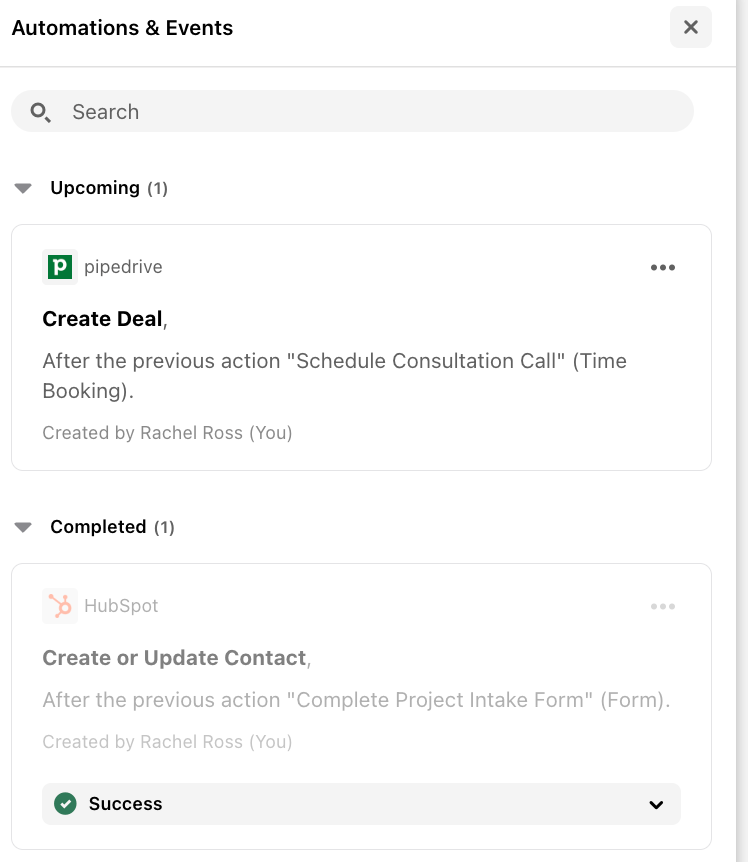This screenshot has width=748, height=862.
Task: Click the search magnifier icon
Action: 40,112
